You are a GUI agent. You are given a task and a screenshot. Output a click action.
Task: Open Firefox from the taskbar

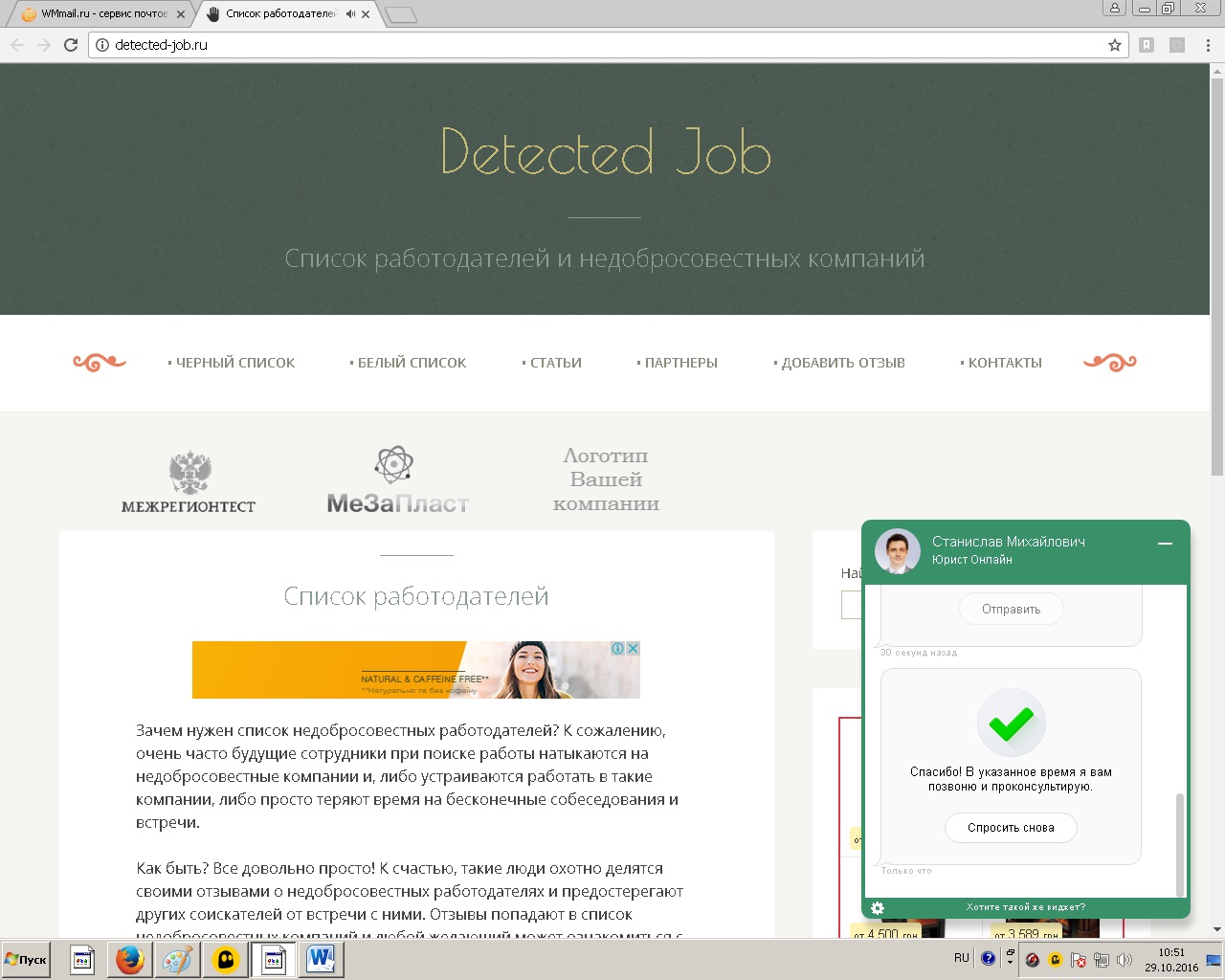click(x=129, y=959)
